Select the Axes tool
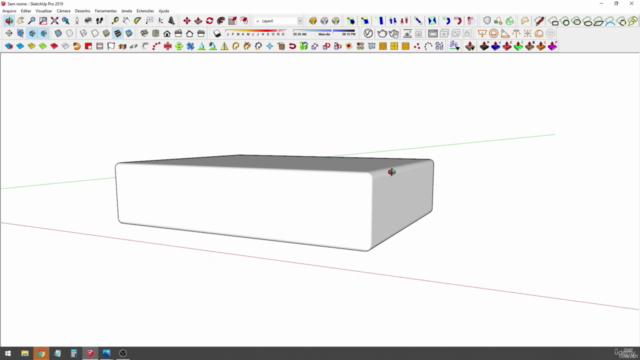 161,21
